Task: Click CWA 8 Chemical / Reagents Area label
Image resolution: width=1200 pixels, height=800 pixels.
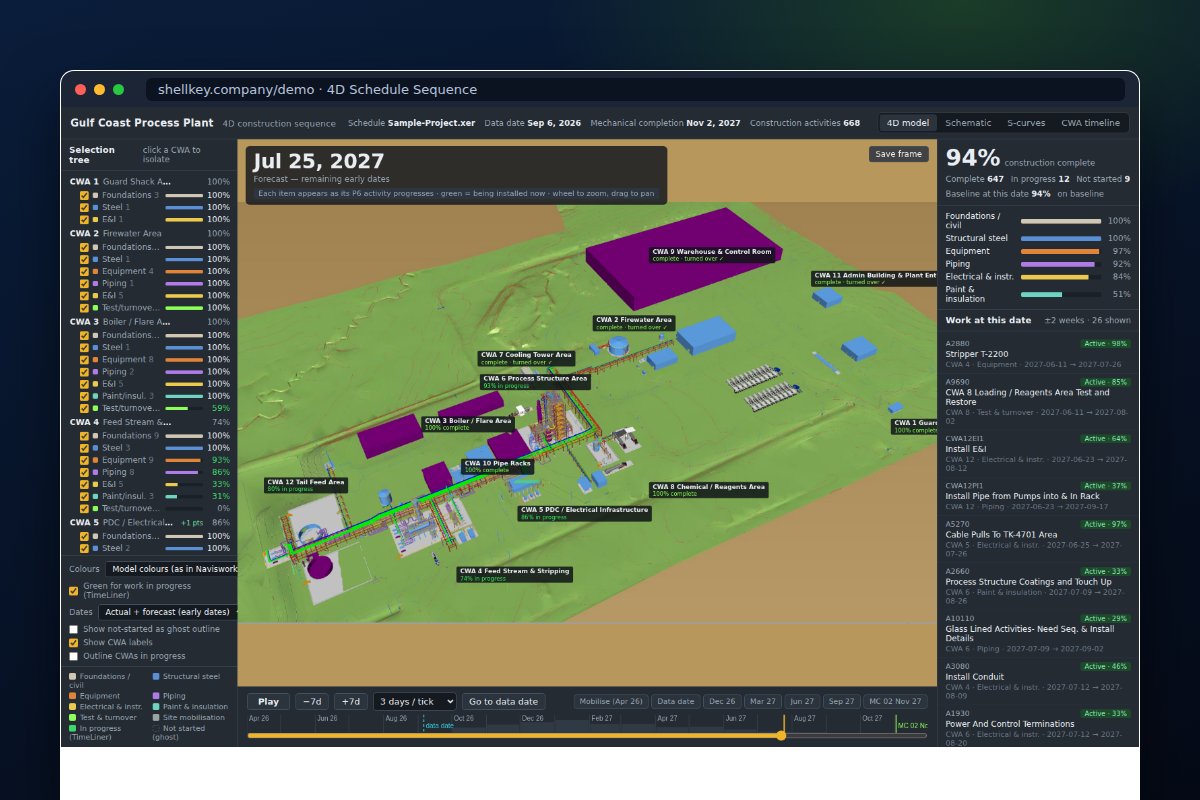Action: [708, 490]
